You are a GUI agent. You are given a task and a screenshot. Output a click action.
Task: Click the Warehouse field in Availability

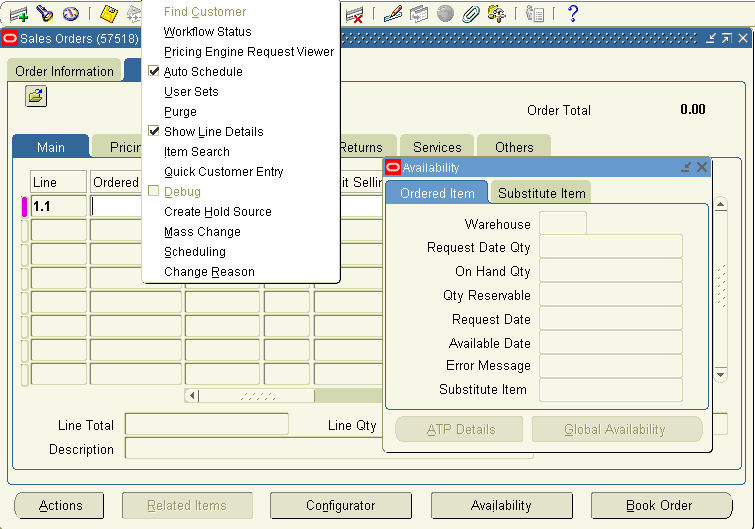[563, 223]
